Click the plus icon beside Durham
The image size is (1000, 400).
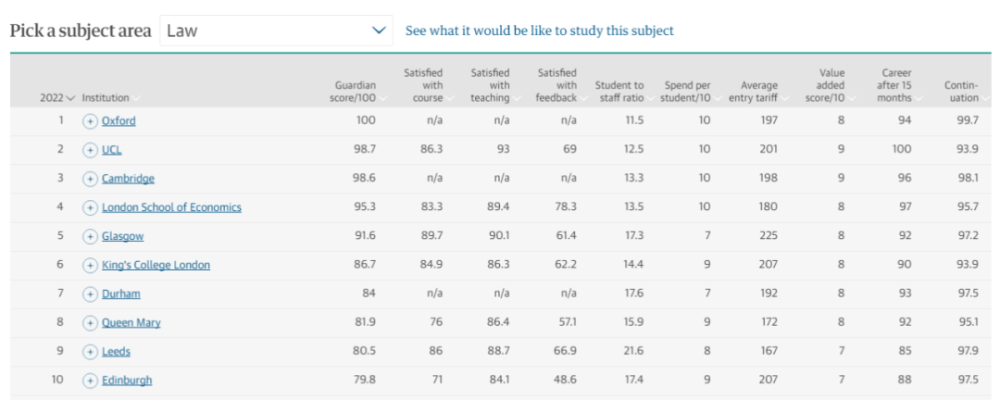[x=90, y=295]
